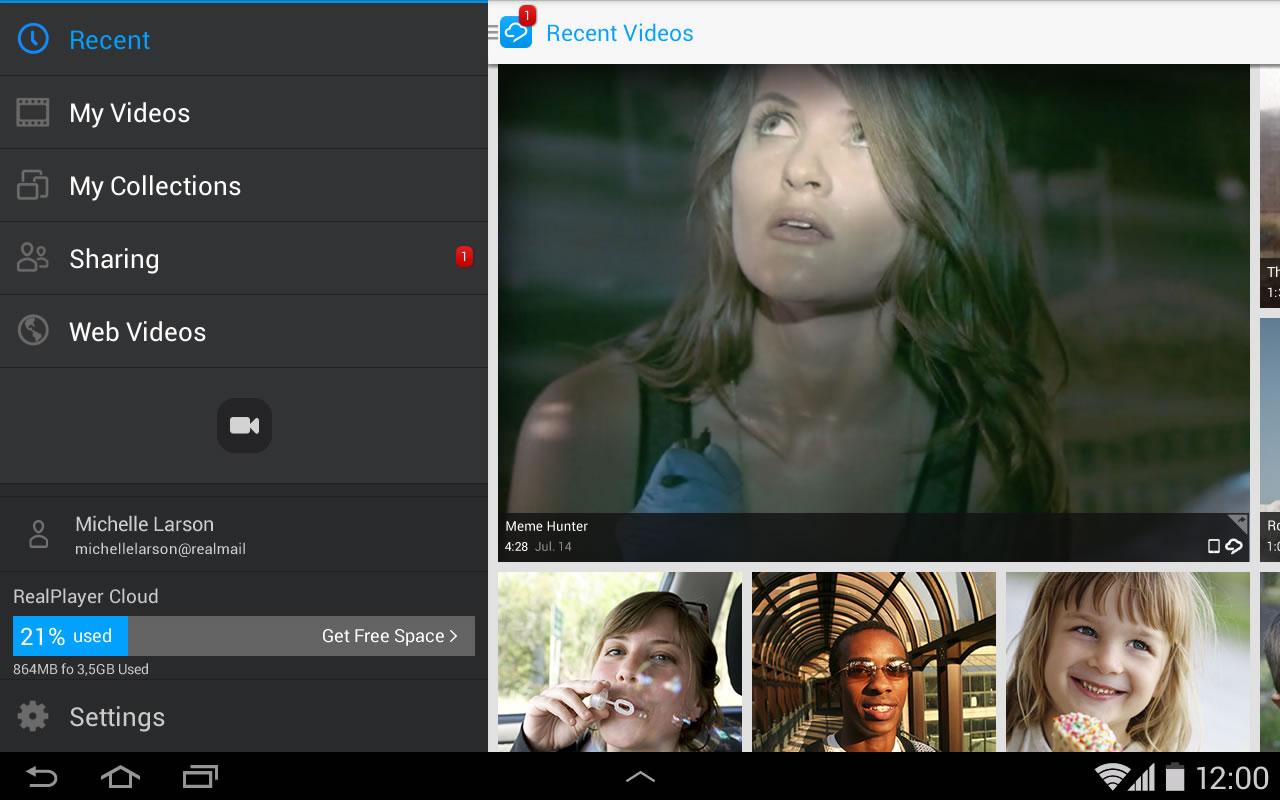Click the clock icon beside Recent
Viewport: 1280px width, 800px height.
[33, 39]
